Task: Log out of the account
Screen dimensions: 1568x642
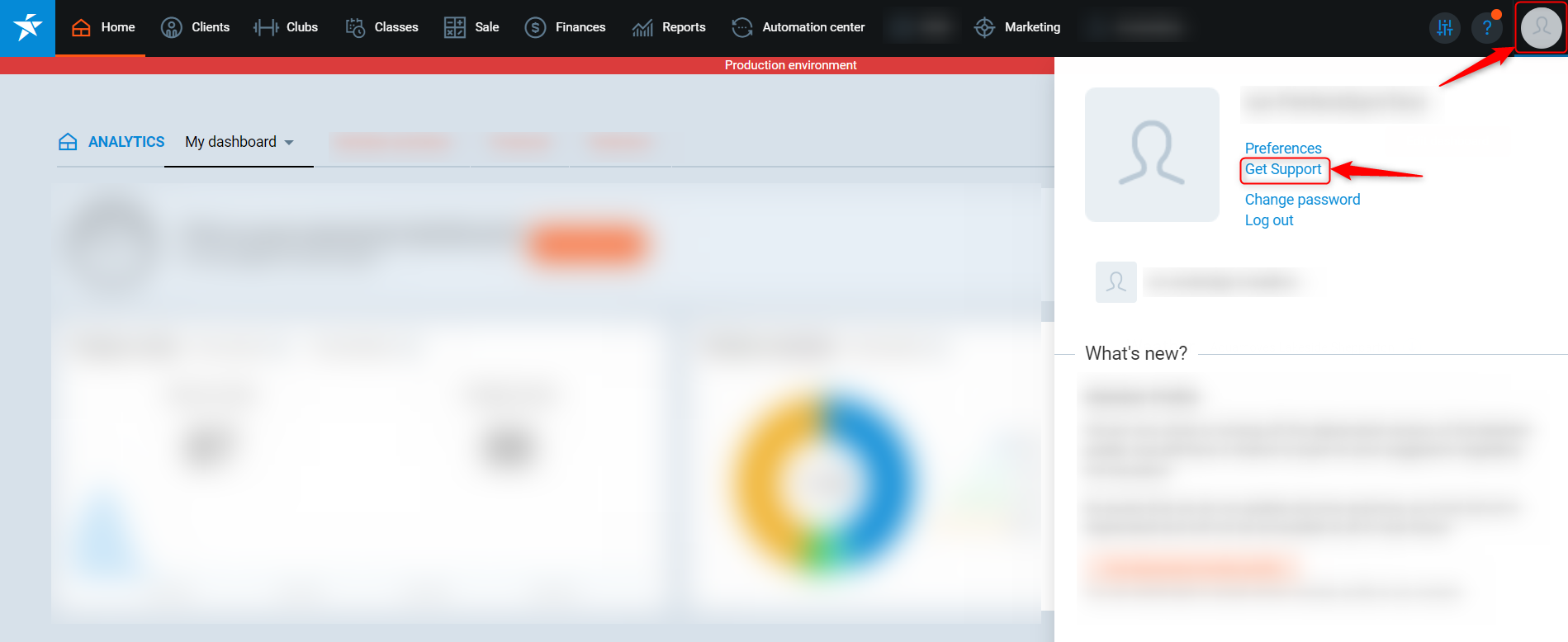Action: pos(1268,220)
